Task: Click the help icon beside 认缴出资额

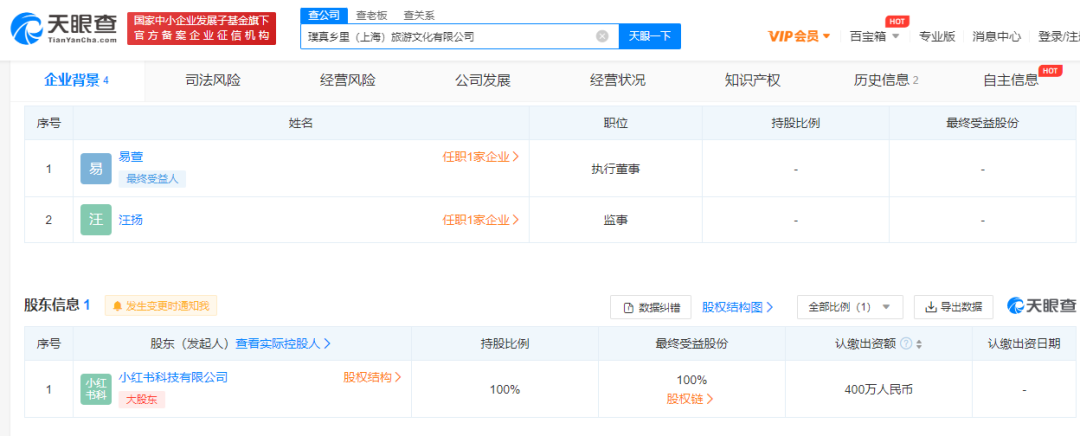Action: pyautogui.click(x=906, y=344)
